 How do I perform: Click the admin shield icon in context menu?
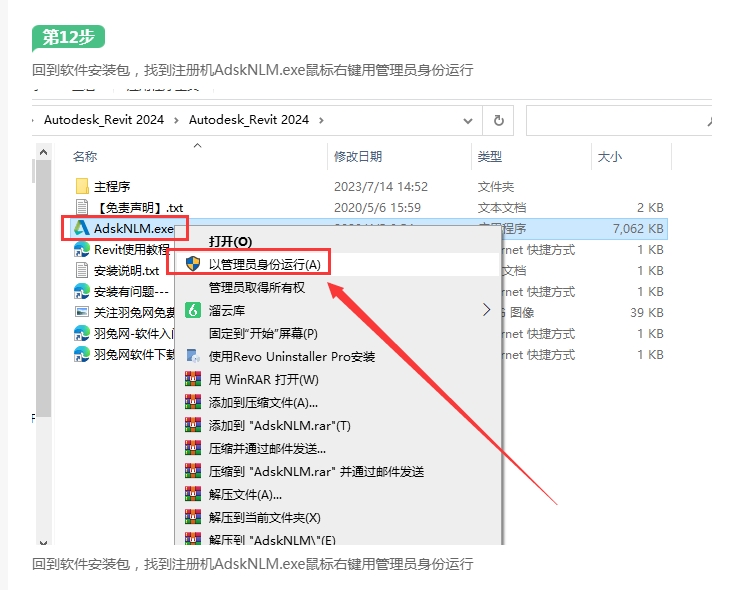click(x=193, y=264)
